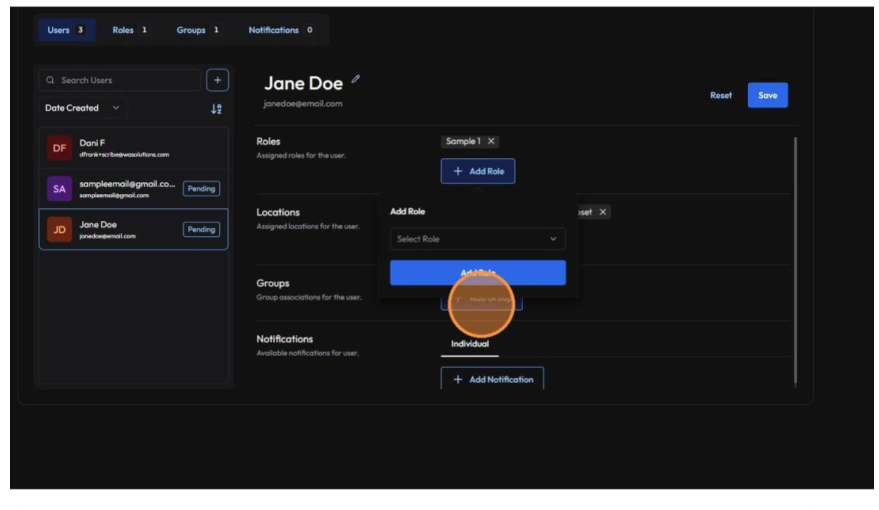The image size is (879, 510).
Task: Click the janedoe@email.com text under header
Action: (x=303, y=104)
